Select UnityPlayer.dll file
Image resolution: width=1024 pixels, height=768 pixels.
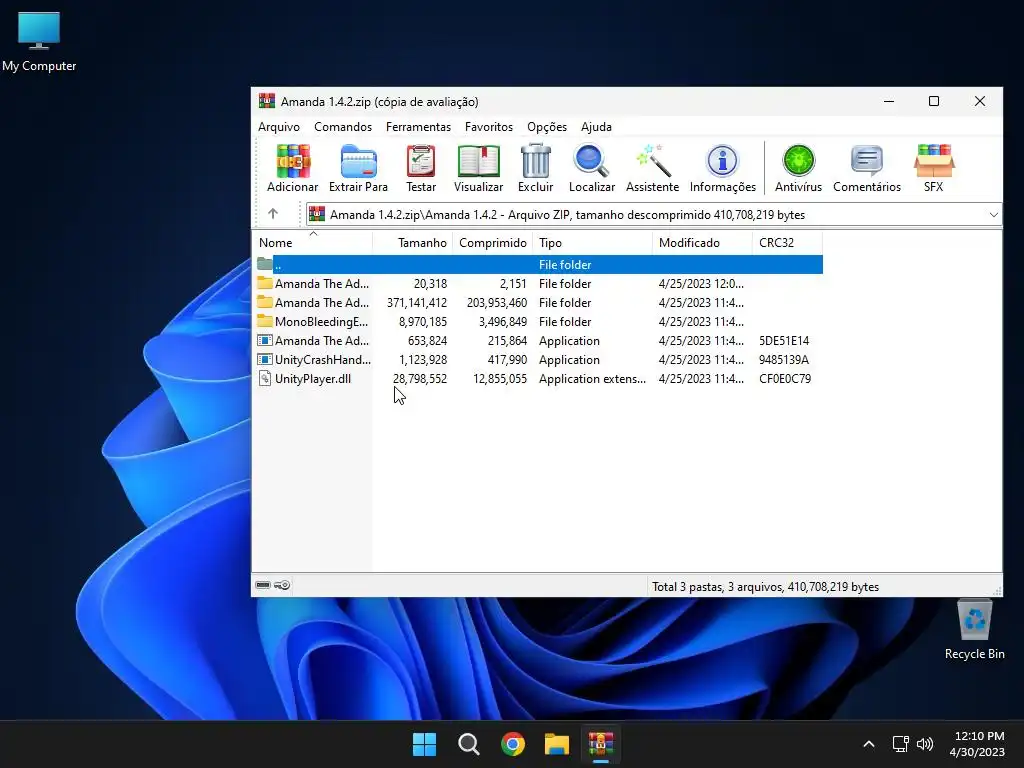point(539,378)
